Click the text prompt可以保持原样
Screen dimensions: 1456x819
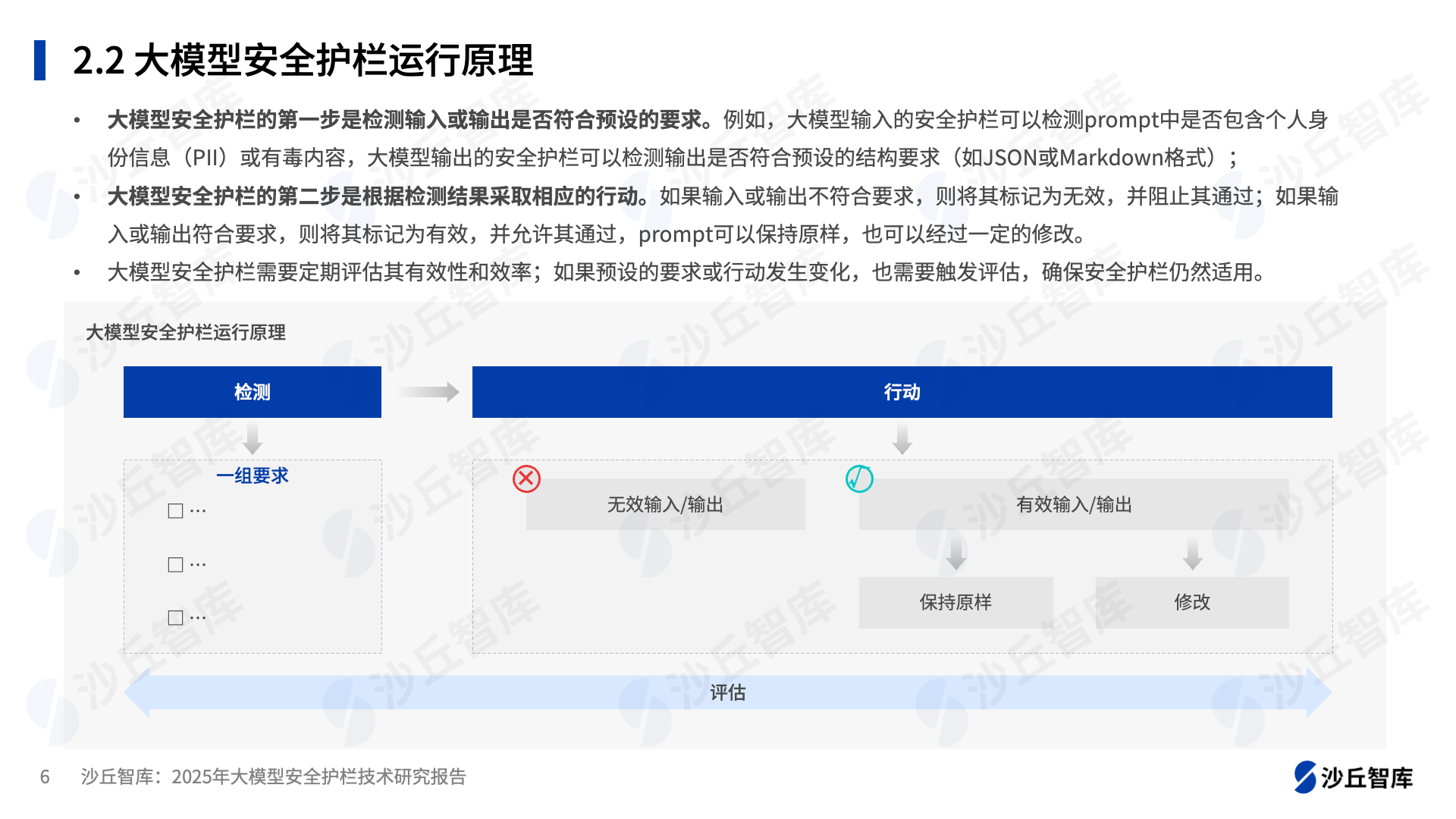[x=739, y=234]
